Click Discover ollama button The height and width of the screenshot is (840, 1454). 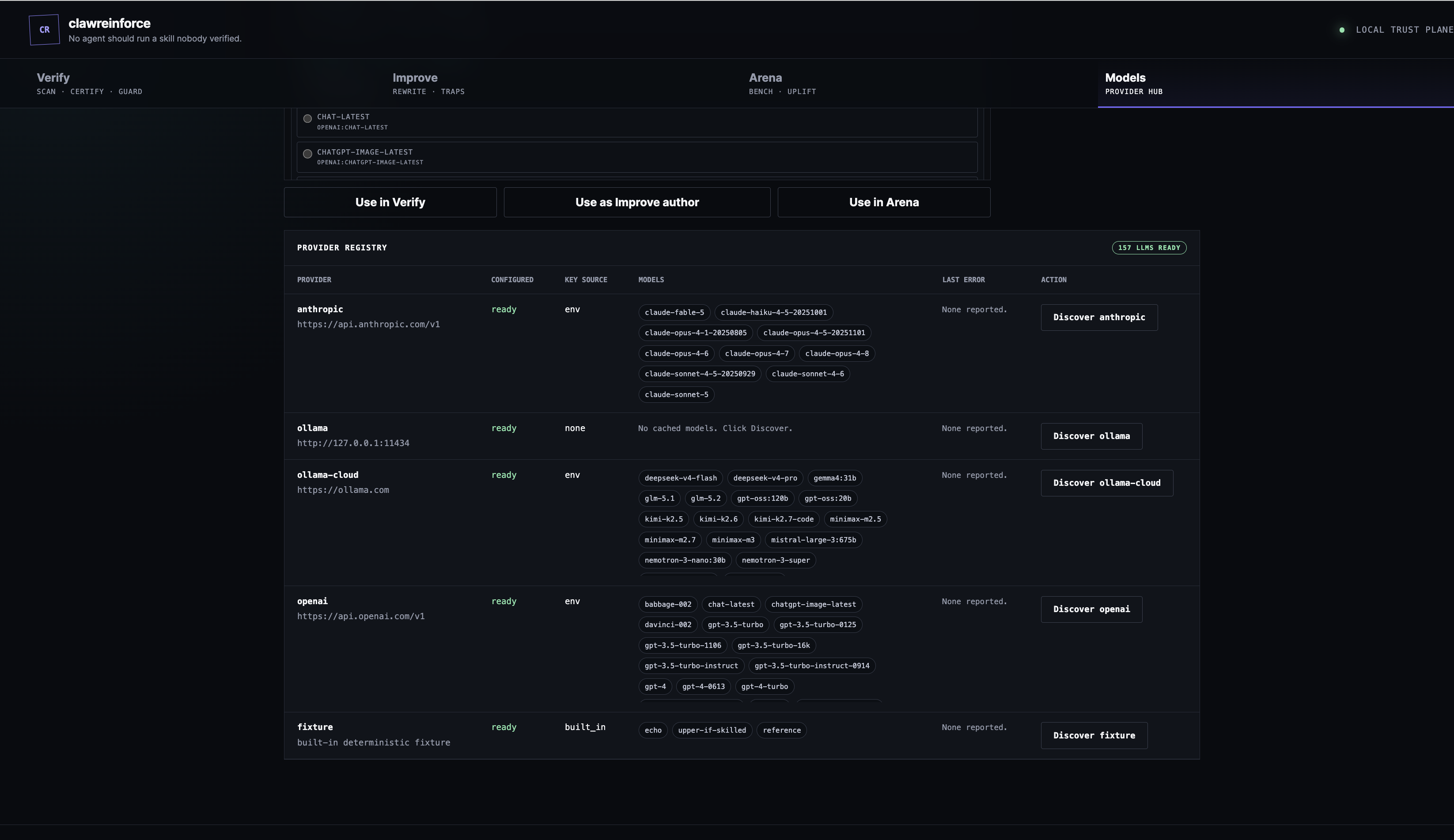(x=1092, y=436)
